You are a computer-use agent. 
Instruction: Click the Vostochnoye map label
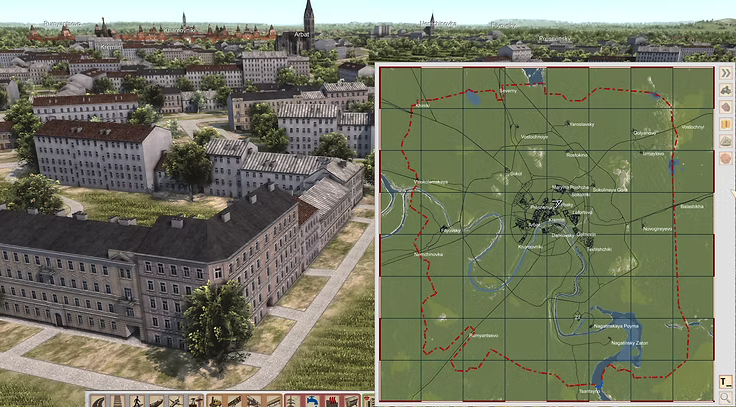[534, 137]
